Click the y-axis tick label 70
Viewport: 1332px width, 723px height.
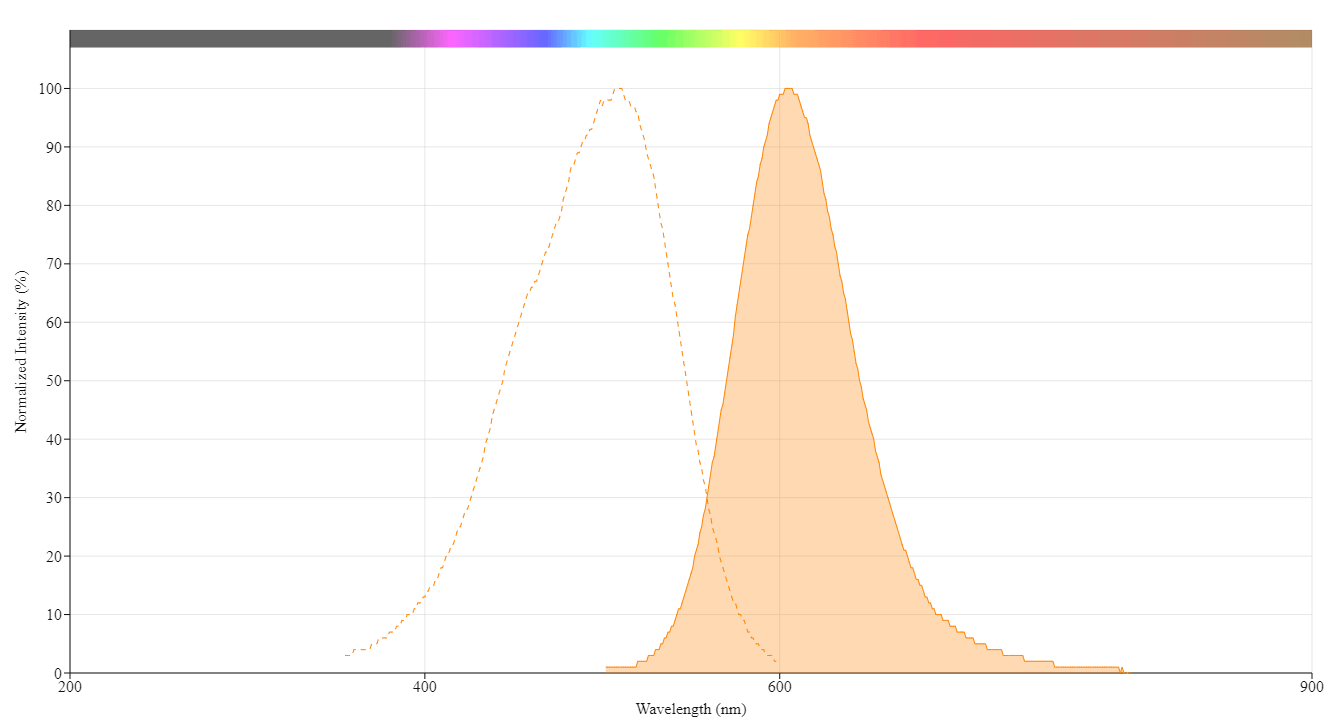pyautogui.click(x=54, y=264)
